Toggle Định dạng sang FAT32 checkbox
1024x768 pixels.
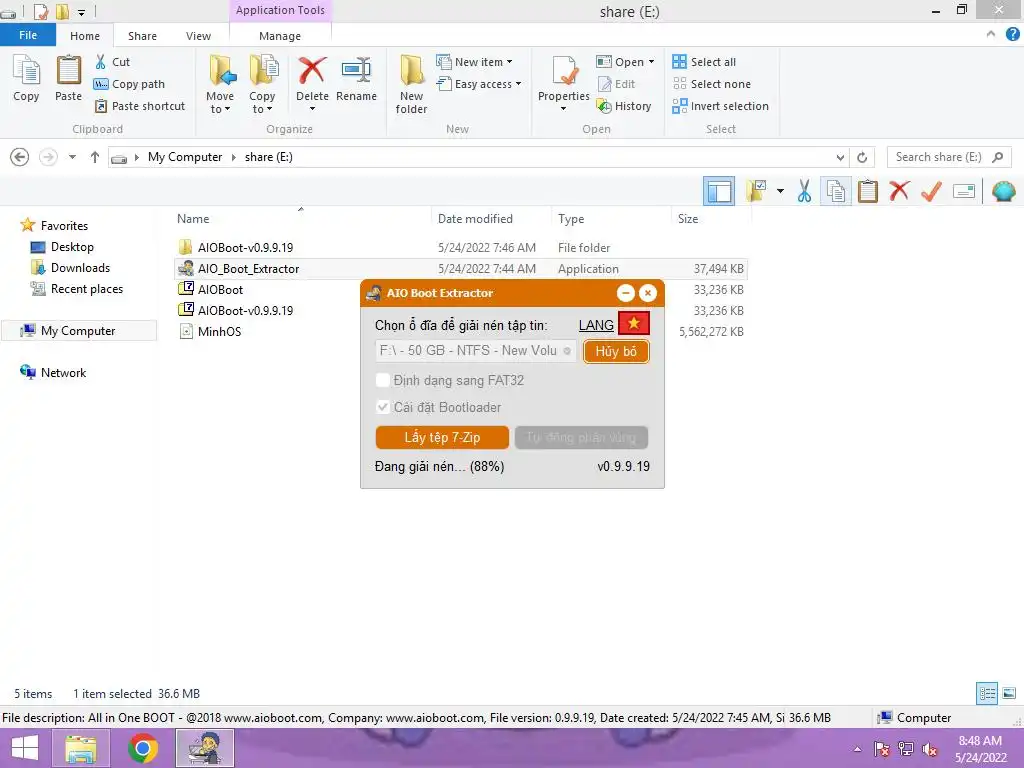point(383,380)
